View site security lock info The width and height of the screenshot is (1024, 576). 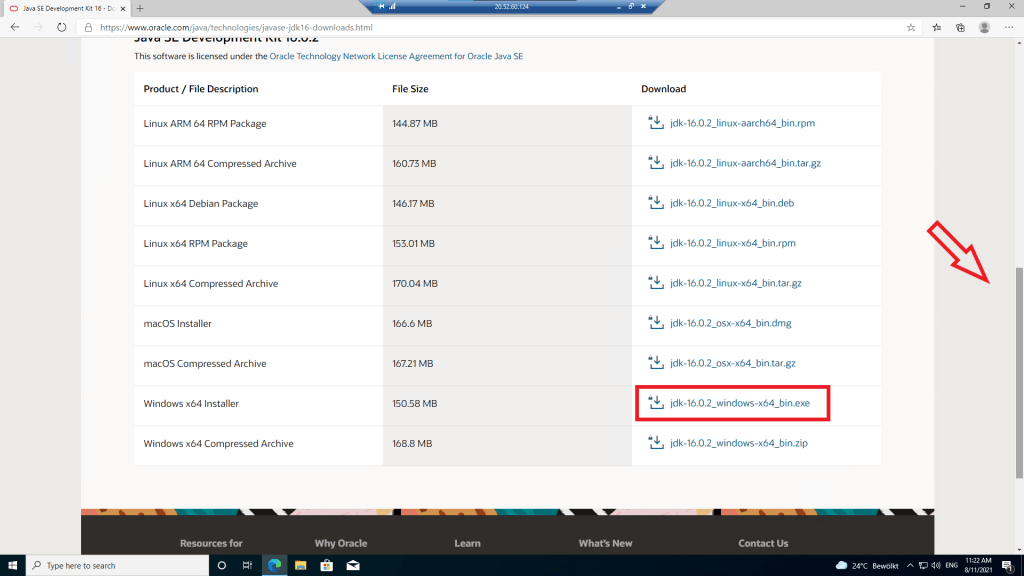(x=88, y=27)
